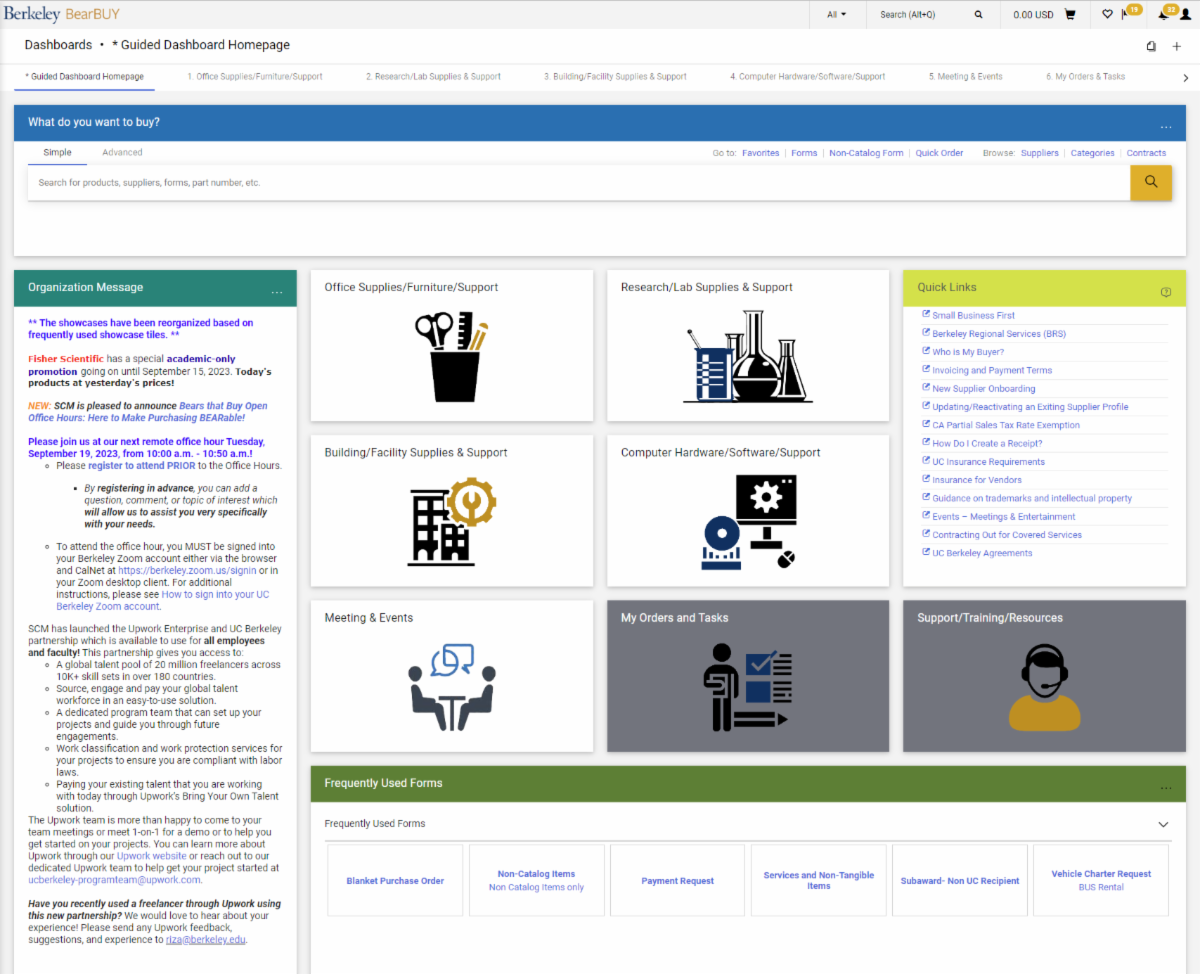
Task: Click the plus icon to add dashboard
Action: (x=1177, y=46)
